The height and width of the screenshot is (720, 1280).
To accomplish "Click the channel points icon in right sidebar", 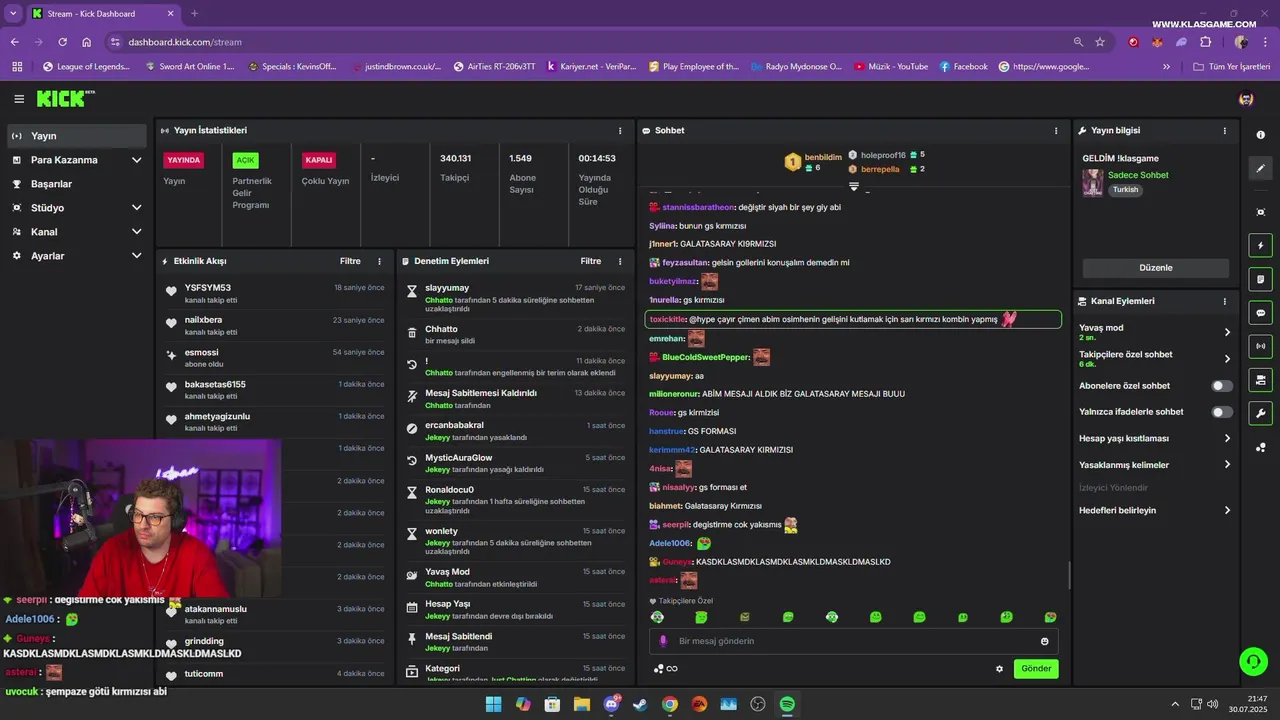I will point(1260,447).
